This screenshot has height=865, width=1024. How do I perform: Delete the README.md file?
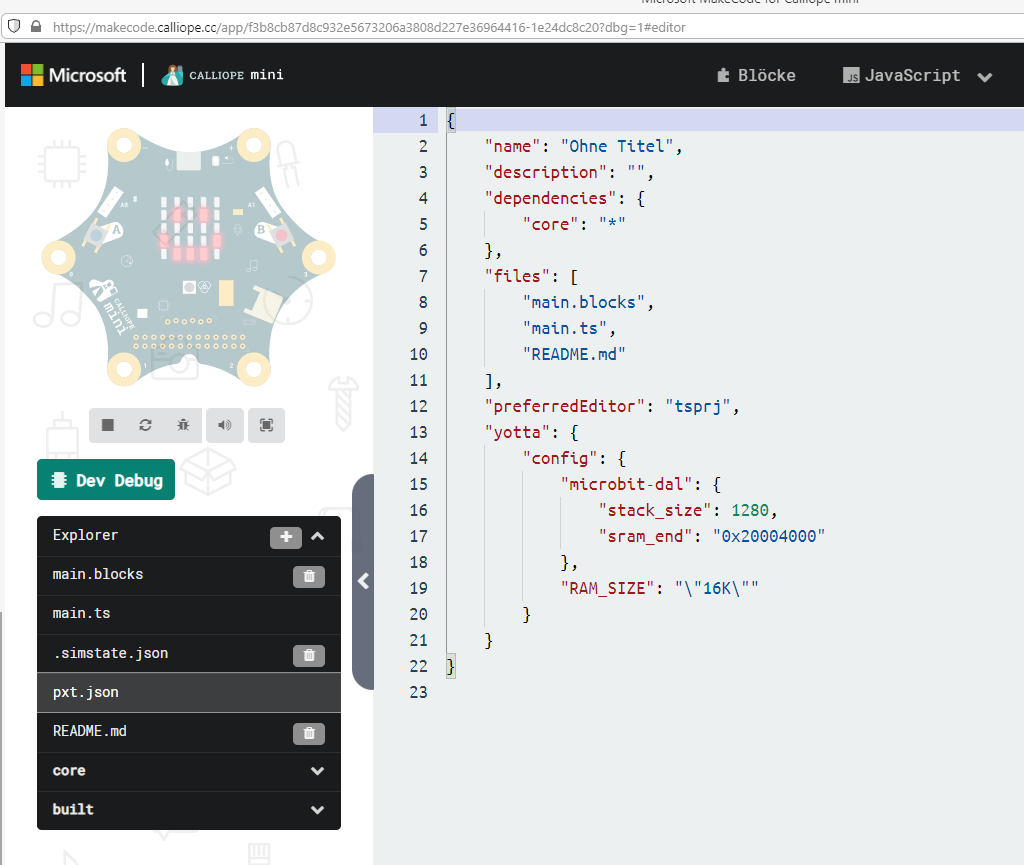[308, 733]
